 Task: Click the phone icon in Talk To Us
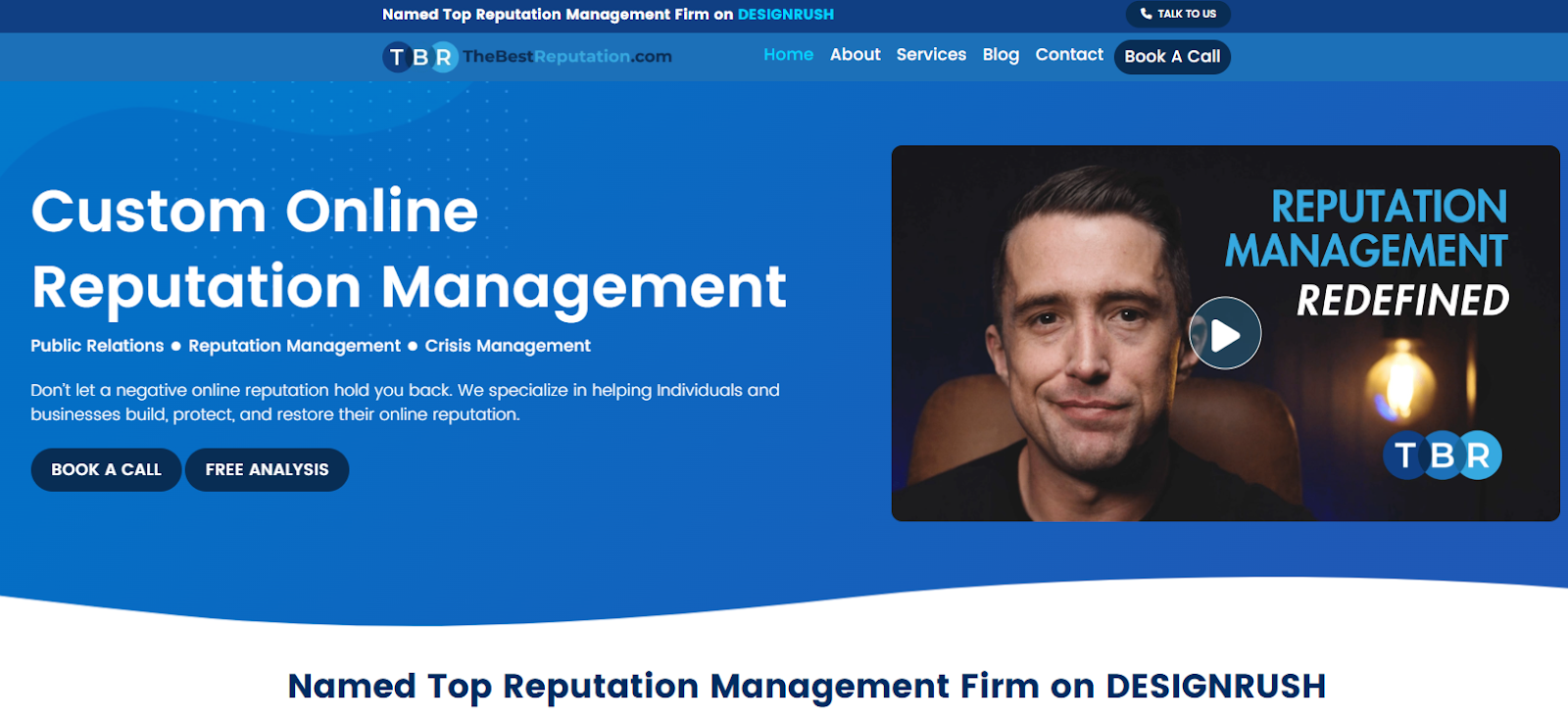coord(1146,14)
